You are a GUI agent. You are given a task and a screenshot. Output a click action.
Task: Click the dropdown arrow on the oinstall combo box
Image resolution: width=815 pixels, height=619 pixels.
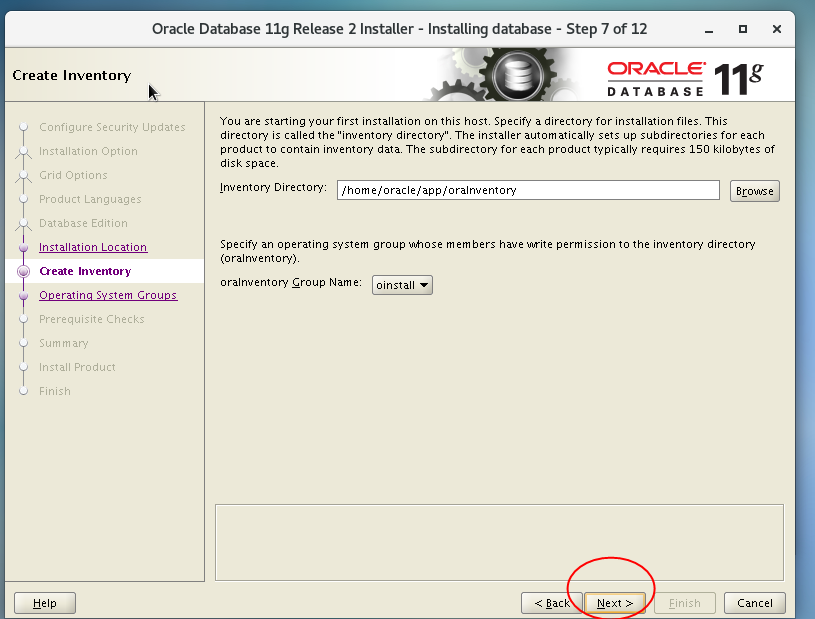pos(424,284)
